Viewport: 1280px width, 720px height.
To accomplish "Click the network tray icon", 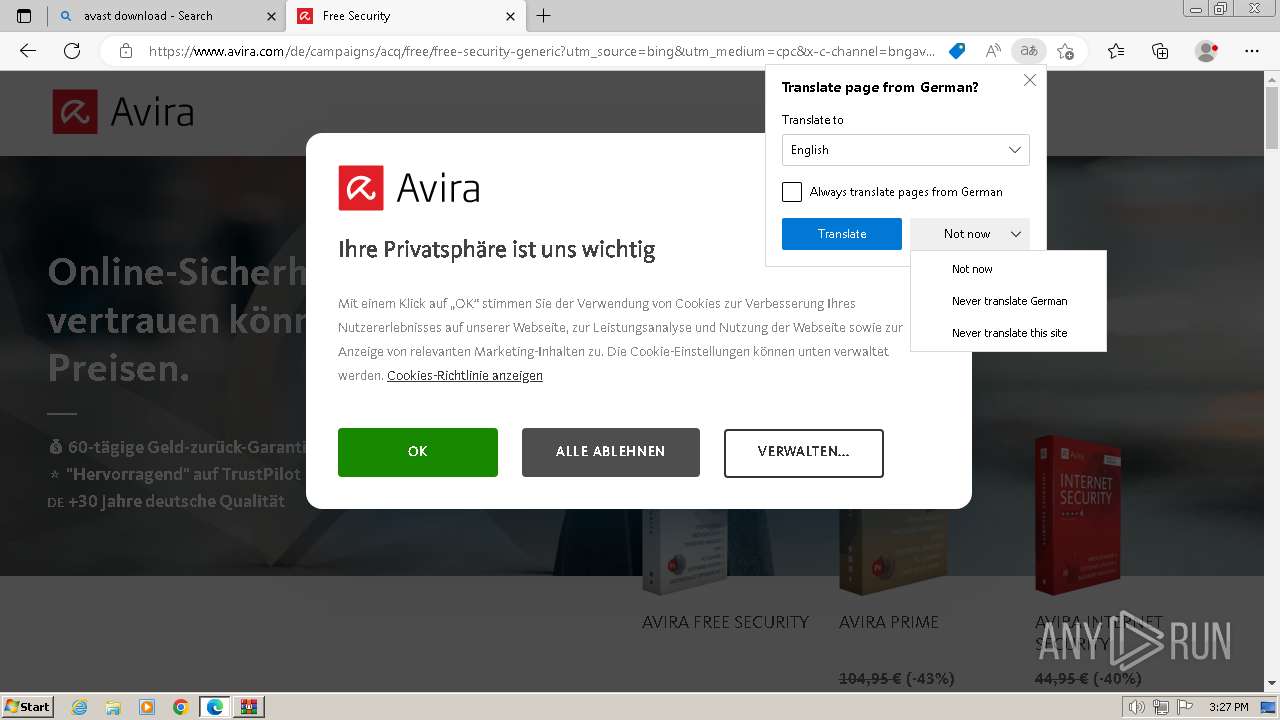I will (1161, 707).
